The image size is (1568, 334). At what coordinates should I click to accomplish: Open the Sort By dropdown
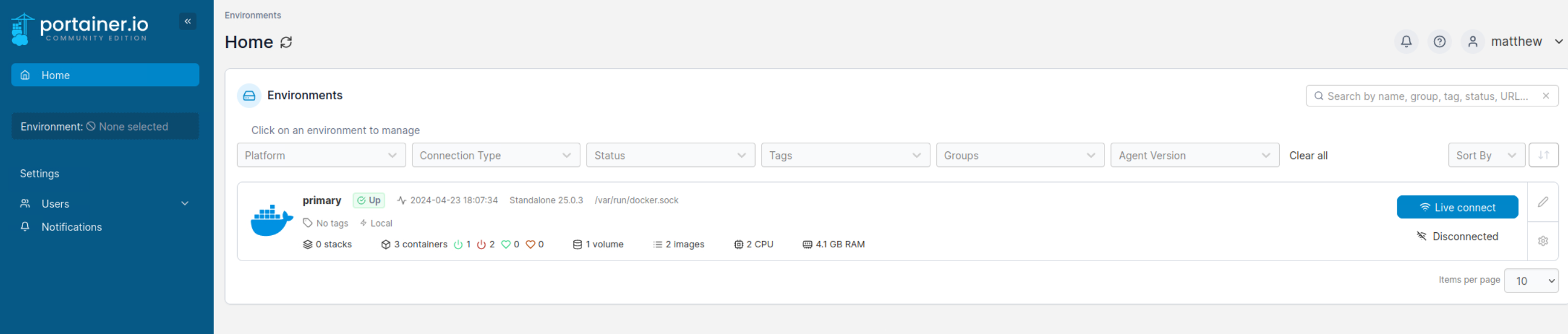(1485, 155)
